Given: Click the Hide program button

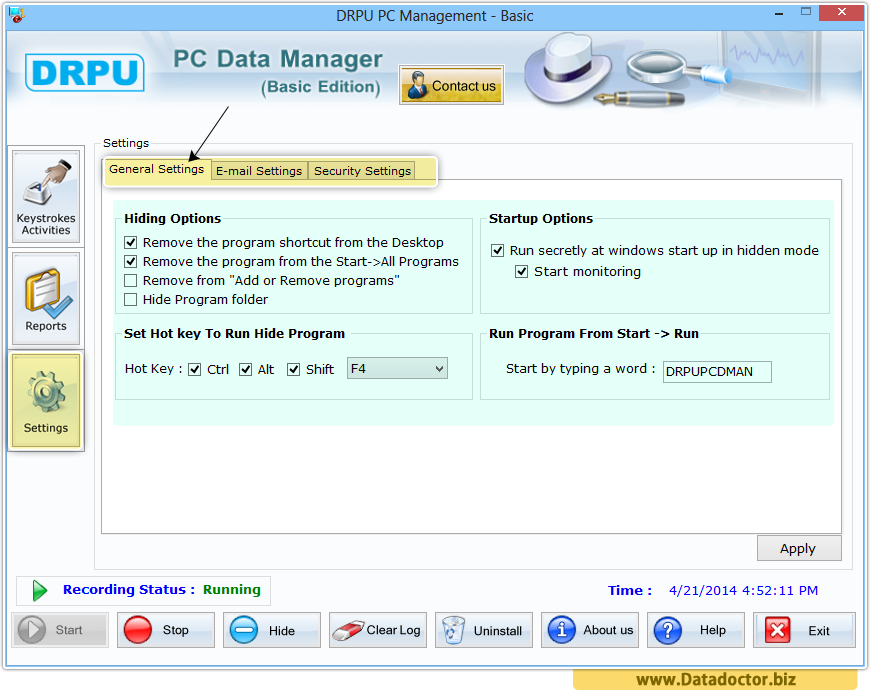Looking at the screenshot, I should 272,630.
